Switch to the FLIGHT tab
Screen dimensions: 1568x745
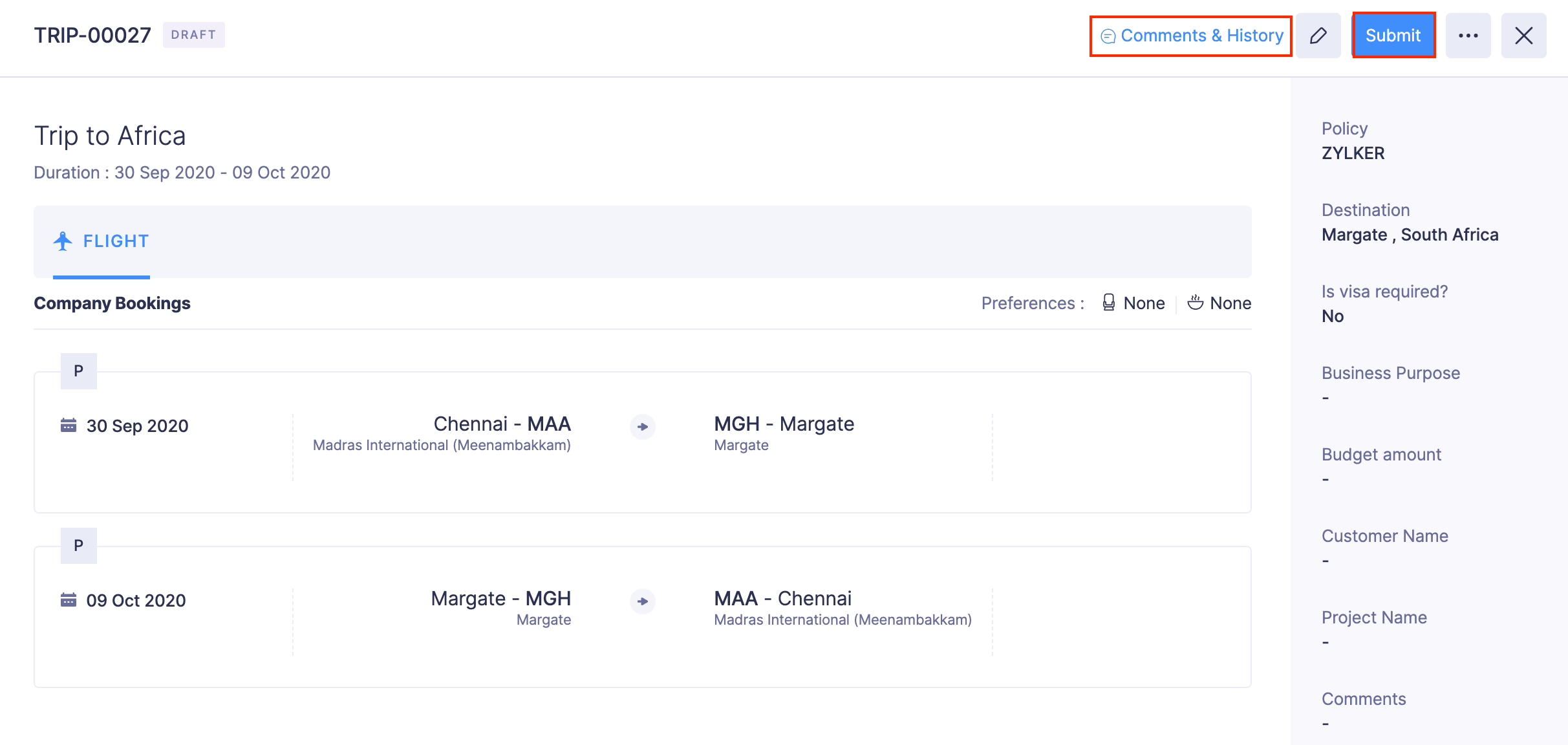[x=116, y=241]
